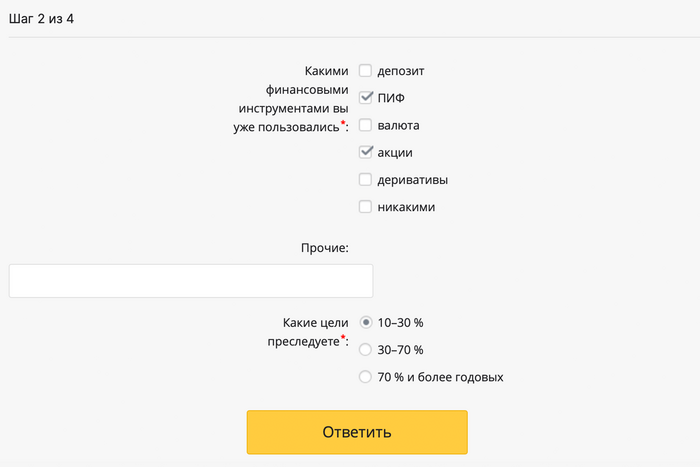Click the депозит label text
This screenshot has width=700, height=467.
coord(402,71)
